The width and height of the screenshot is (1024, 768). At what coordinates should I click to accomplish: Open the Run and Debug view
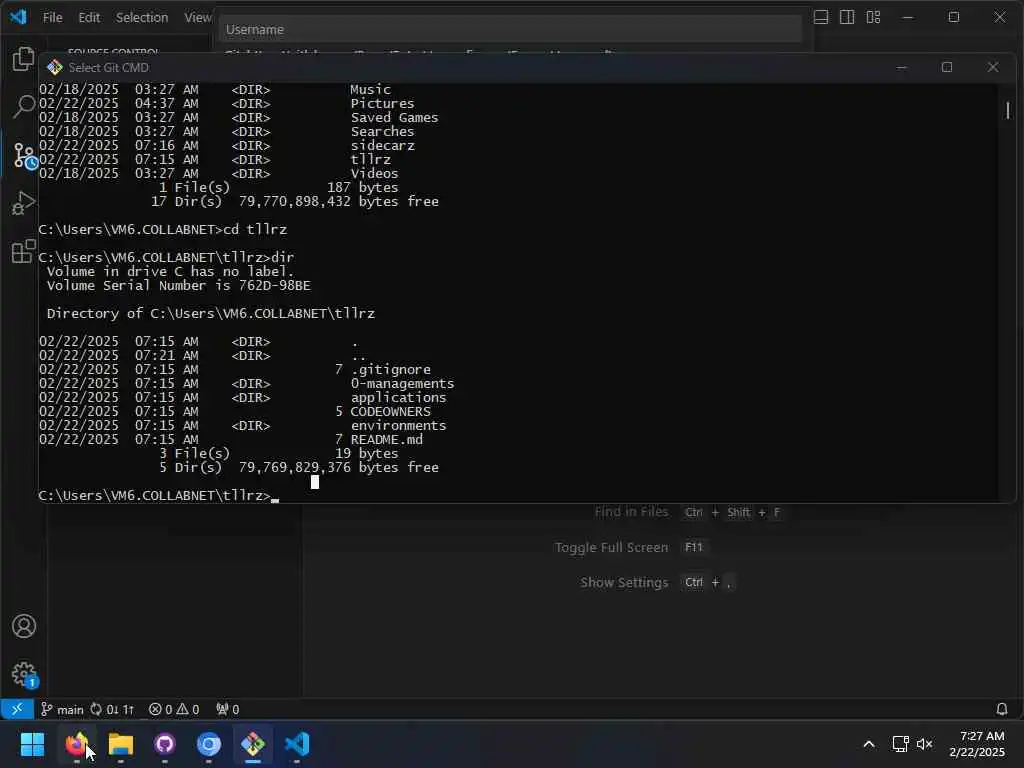click(x=24, y=203)
